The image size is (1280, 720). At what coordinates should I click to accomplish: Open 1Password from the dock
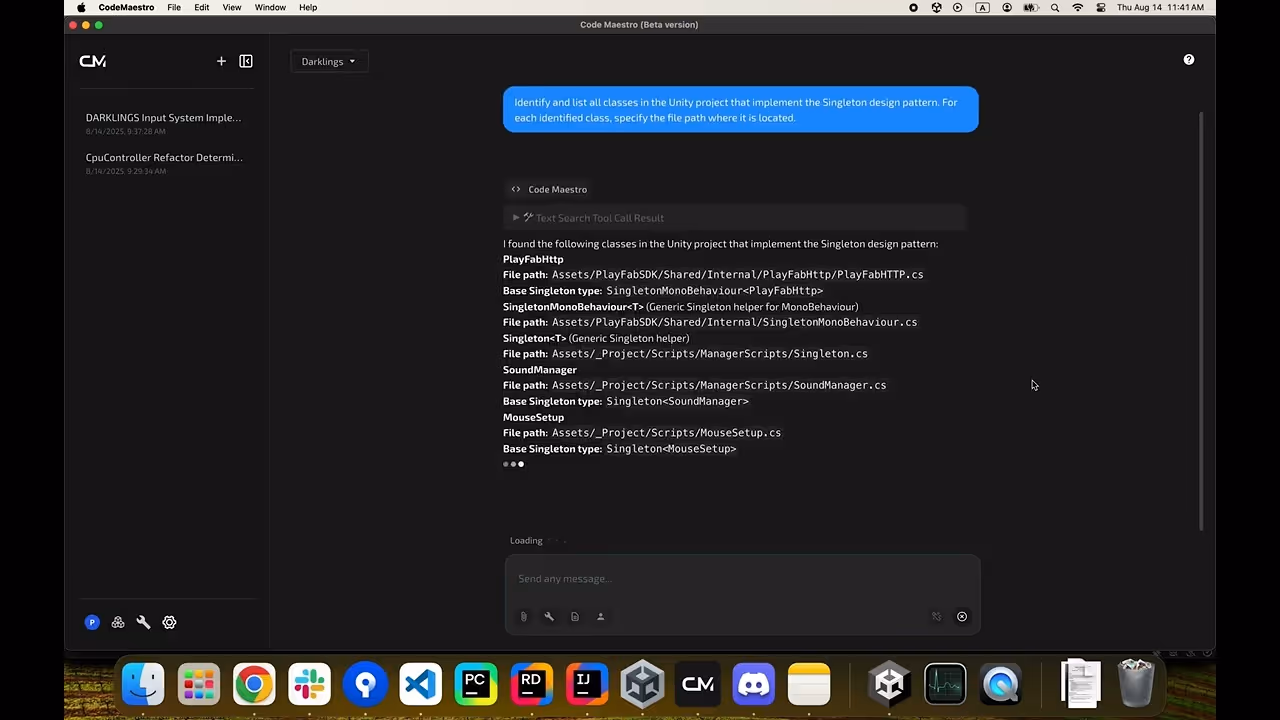click(x=365, y=684)
